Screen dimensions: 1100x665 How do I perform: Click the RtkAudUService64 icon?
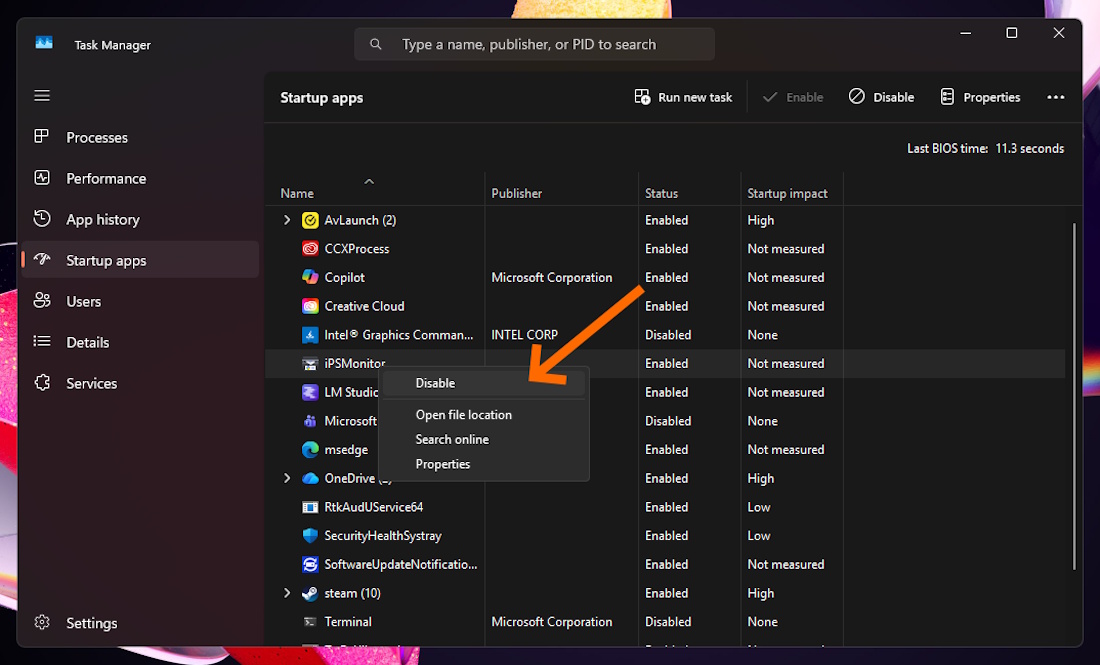[x=310, y=507]
